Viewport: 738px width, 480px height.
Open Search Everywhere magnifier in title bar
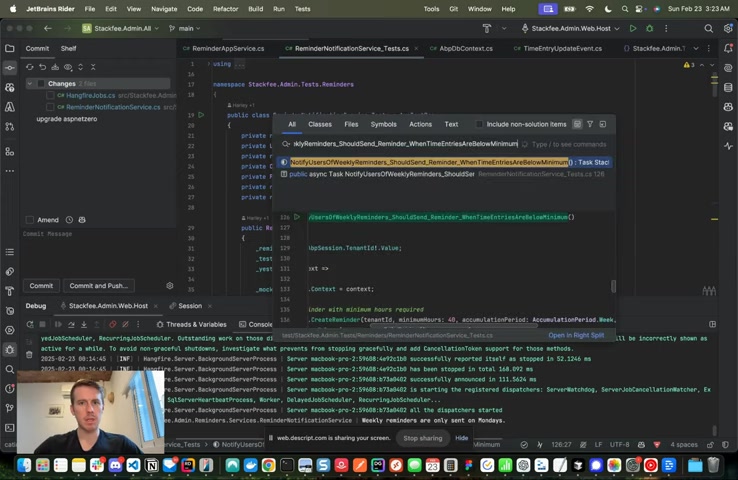coord(708,29)
